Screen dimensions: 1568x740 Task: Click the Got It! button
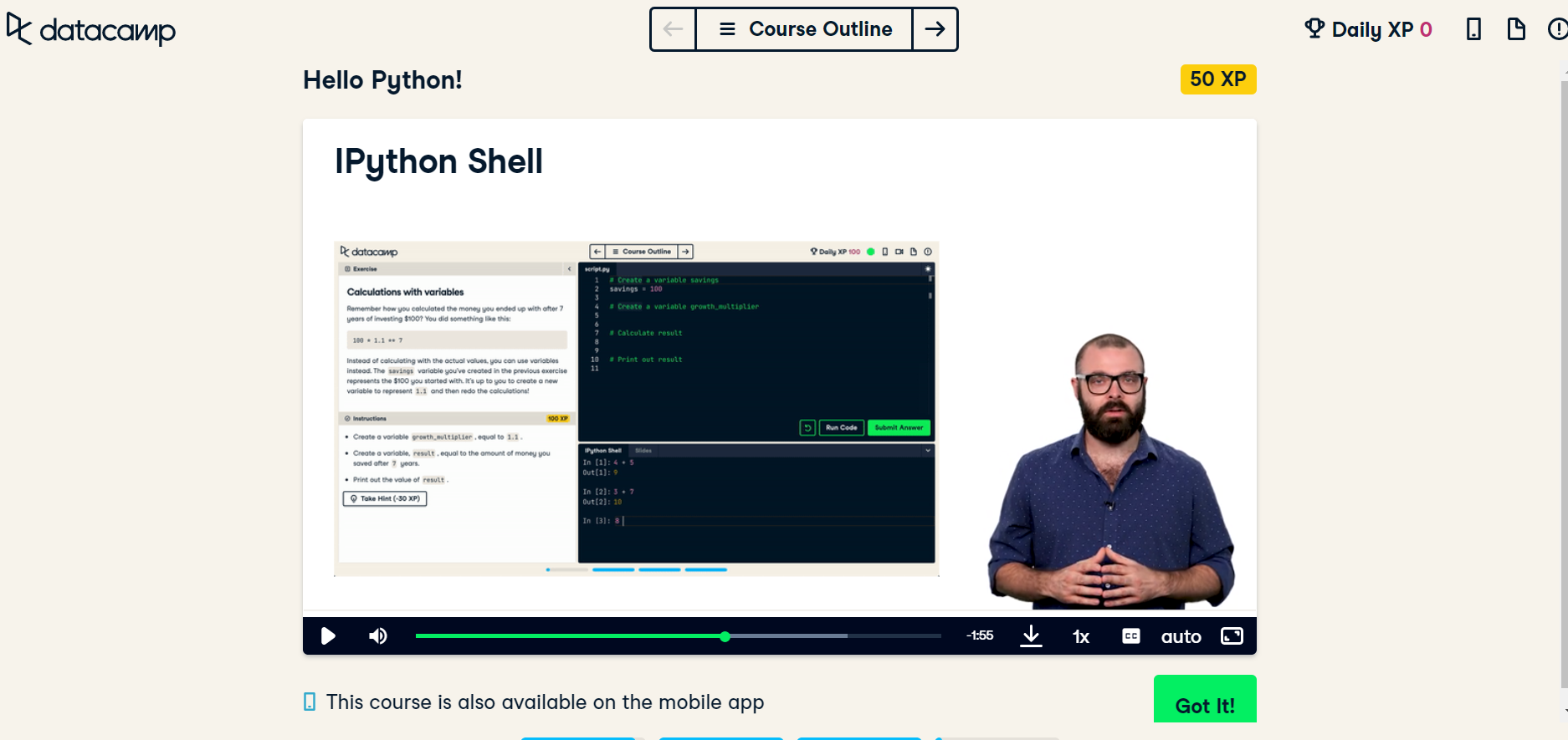pyautogui.click(x=1205, y=699)
